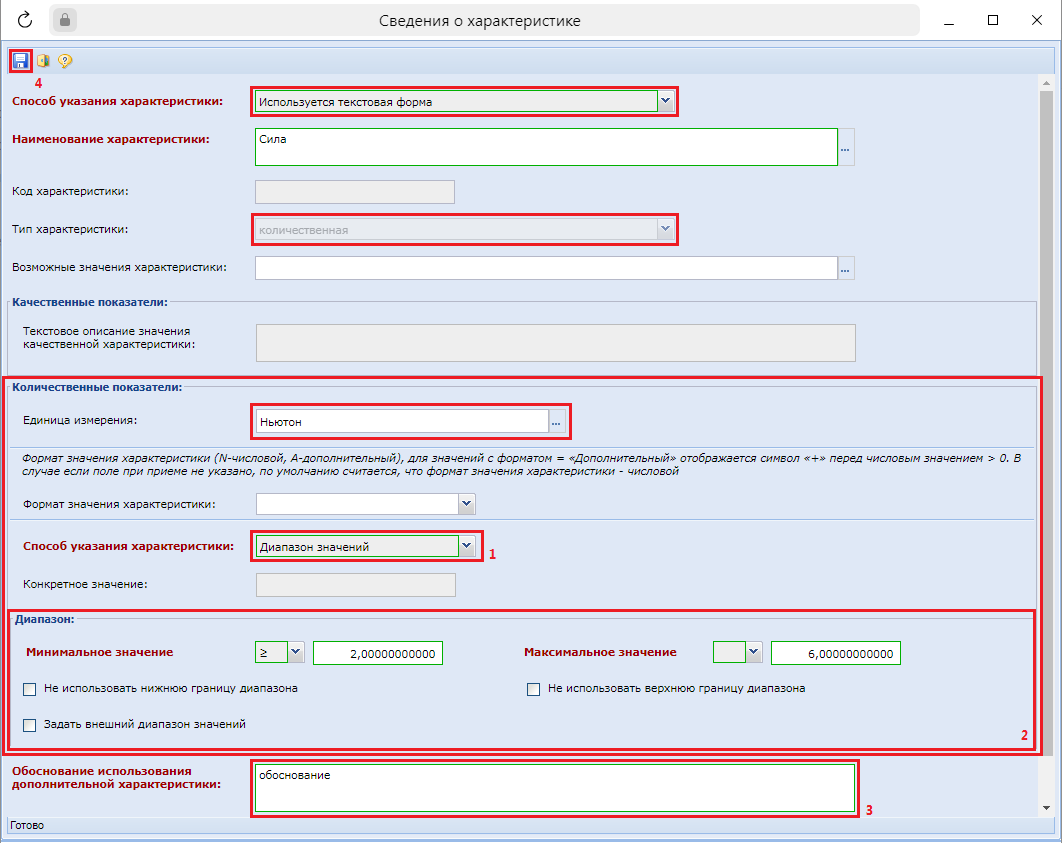Toggle 'Задать внешний диапазон значений' checkbox
Screen dimensions: 1062x843
point(30,724)
